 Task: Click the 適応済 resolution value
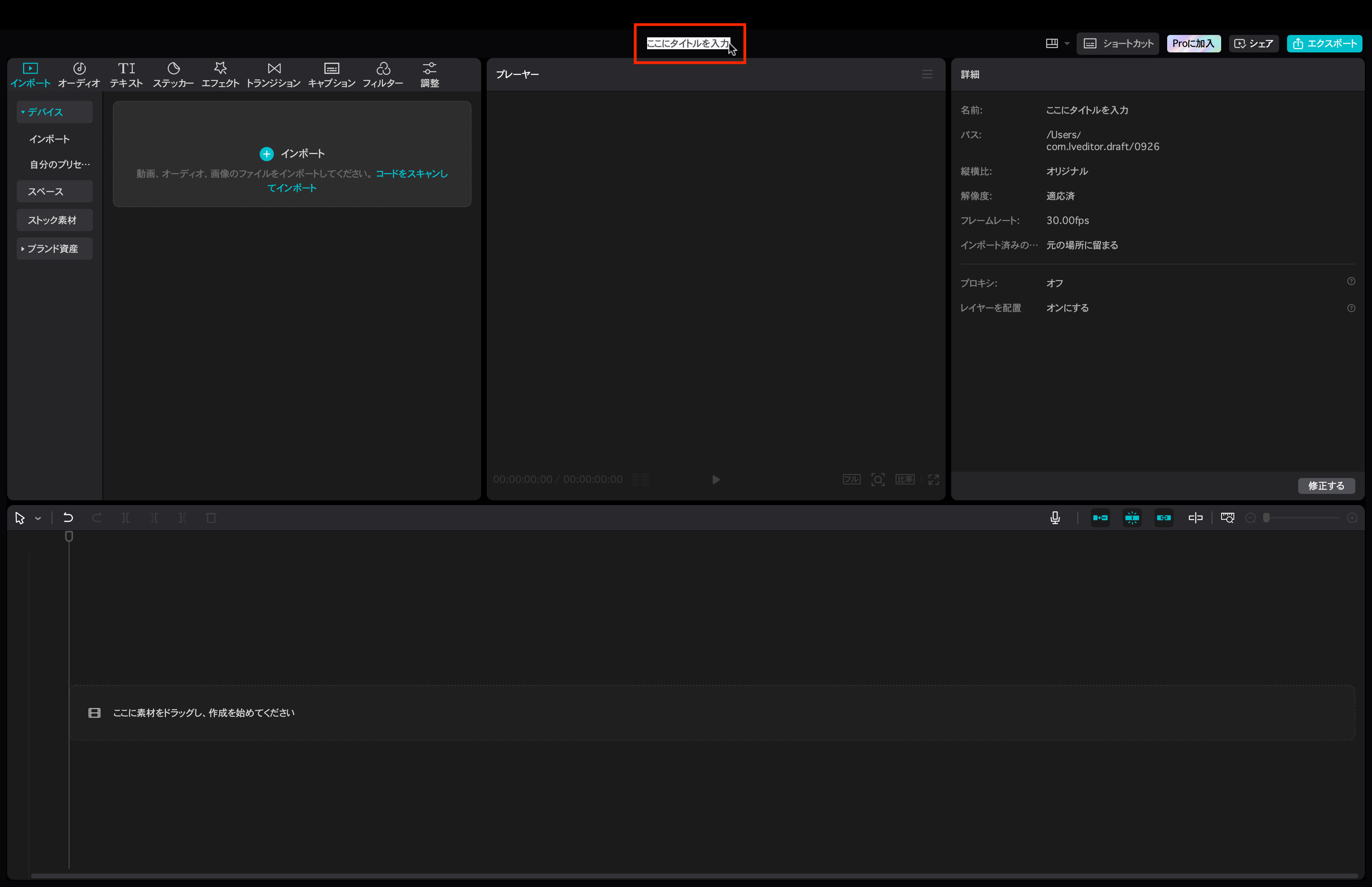coord(1060,196)
